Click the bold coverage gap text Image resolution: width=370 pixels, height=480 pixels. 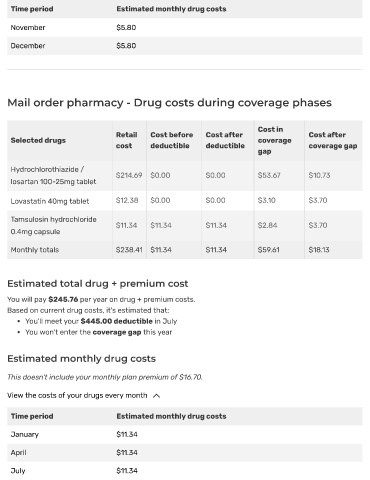117,332
